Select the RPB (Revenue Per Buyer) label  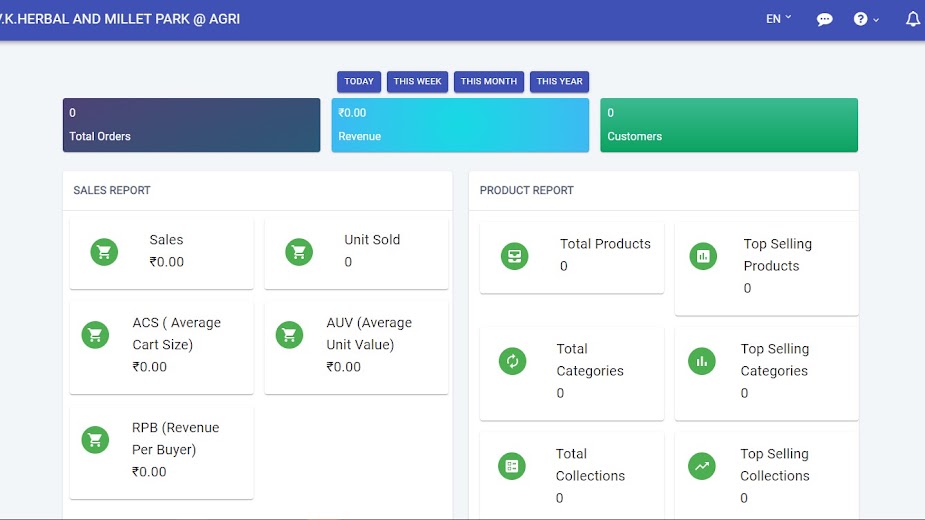coord(175,439)
